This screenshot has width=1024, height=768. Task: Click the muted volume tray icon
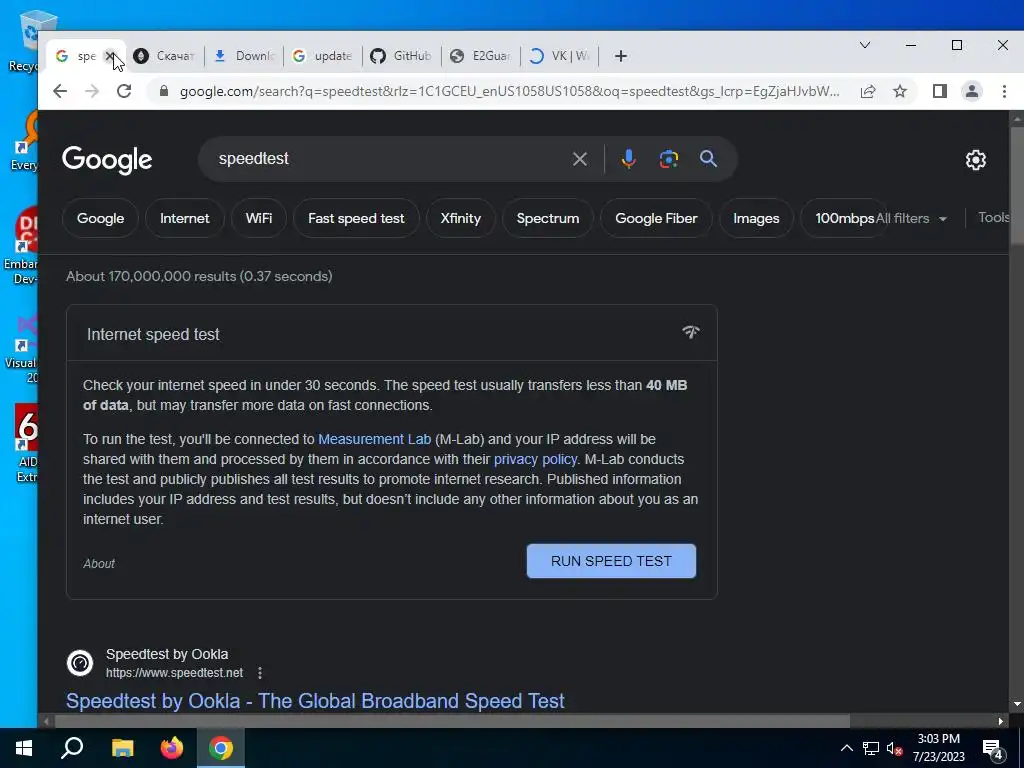(895, 748)
